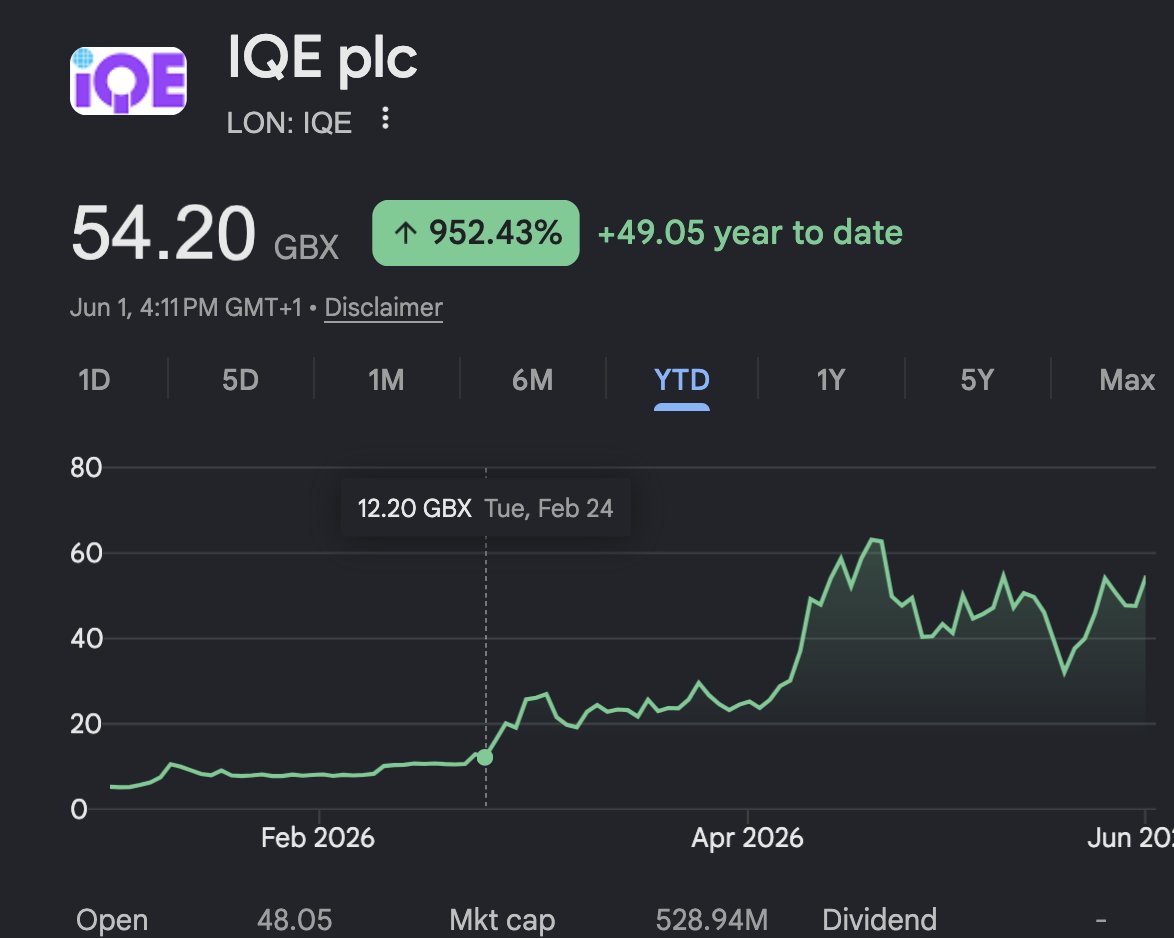Click the Mkt cap label
Viewport: 1174px width, 938px height.
click(502, 920)
